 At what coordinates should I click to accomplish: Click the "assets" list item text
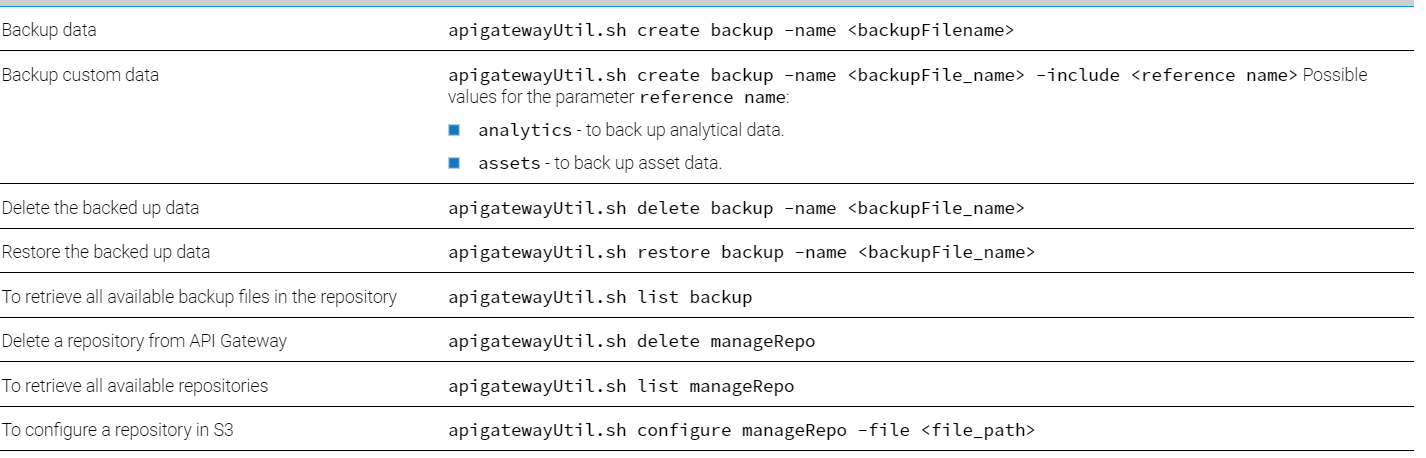click(600, 163)
